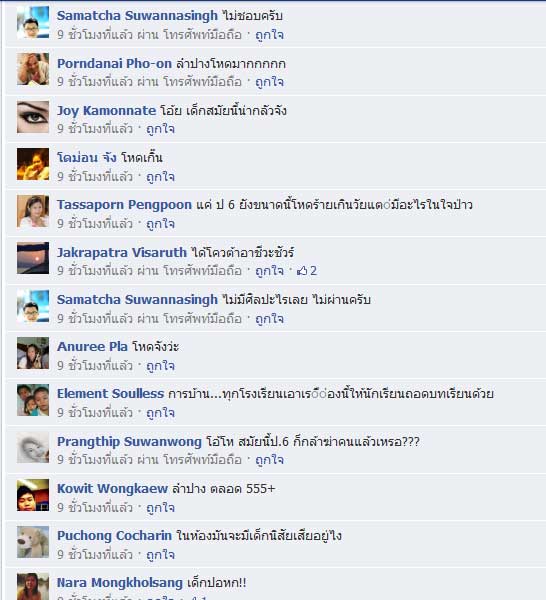Open Element Soulless's profile picture
The width and height of the screenshot is (546, 600).
point(33,400)
